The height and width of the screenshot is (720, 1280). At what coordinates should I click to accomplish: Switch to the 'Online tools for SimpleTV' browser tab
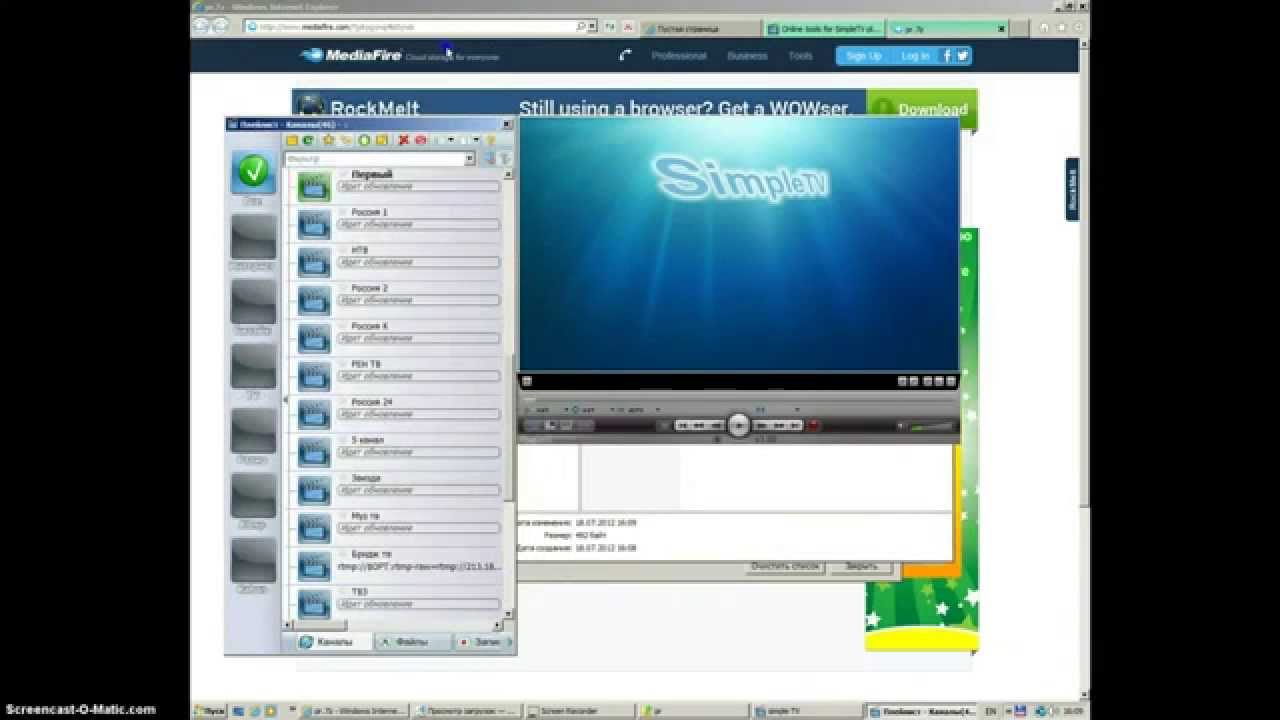(x=826, y=29)
